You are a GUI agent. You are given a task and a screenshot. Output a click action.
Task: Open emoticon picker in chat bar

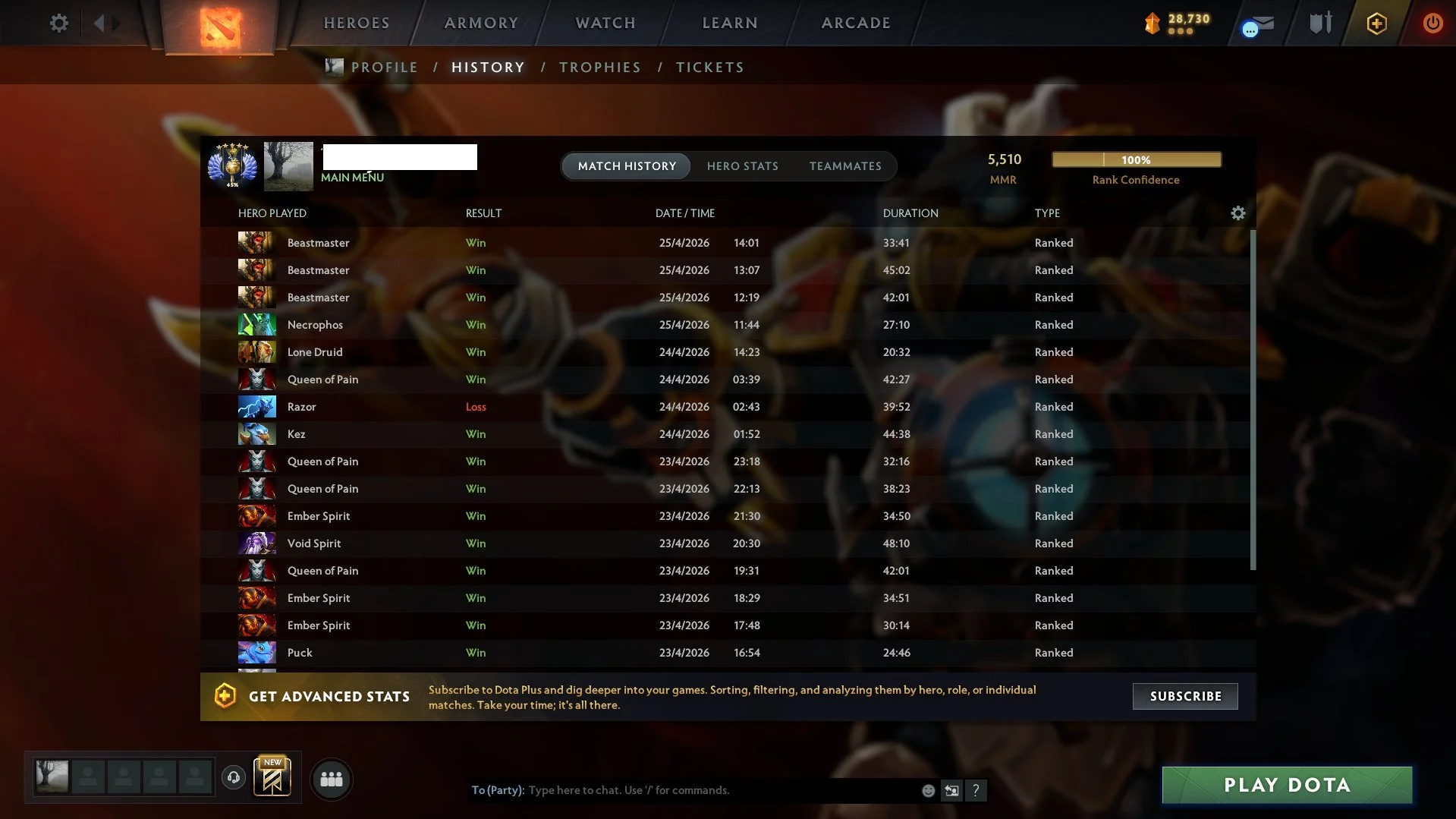point(928,790)
